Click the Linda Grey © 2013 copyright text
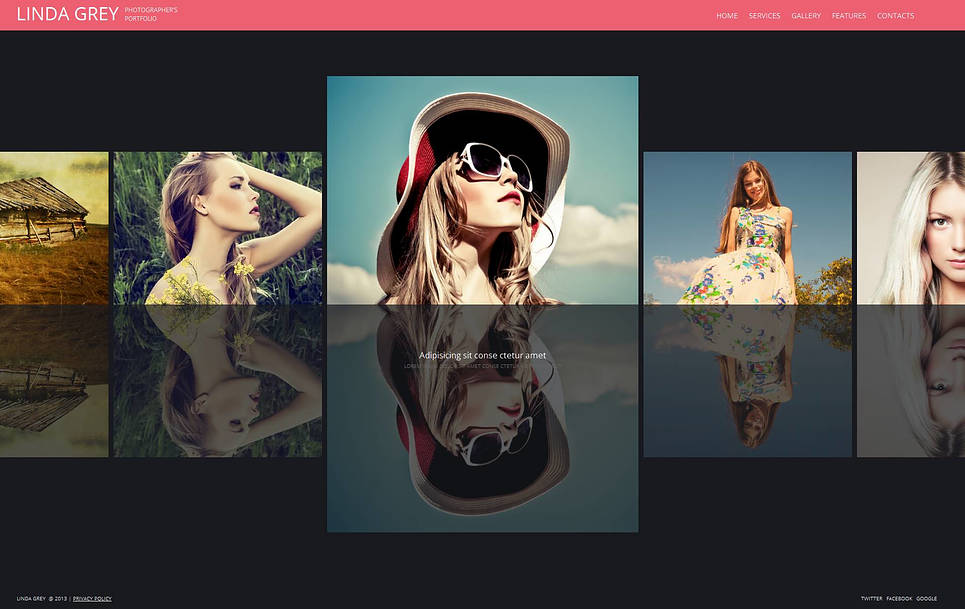Image resolution: width=965 pixels, height=609 pixels. [x=41, y=599]
